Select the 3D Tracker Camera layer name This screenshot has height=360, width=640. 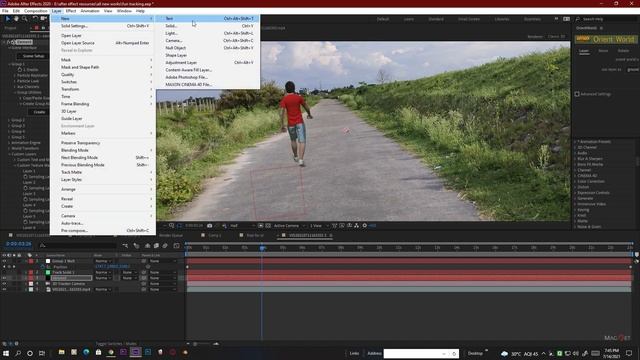click(68, 284)
